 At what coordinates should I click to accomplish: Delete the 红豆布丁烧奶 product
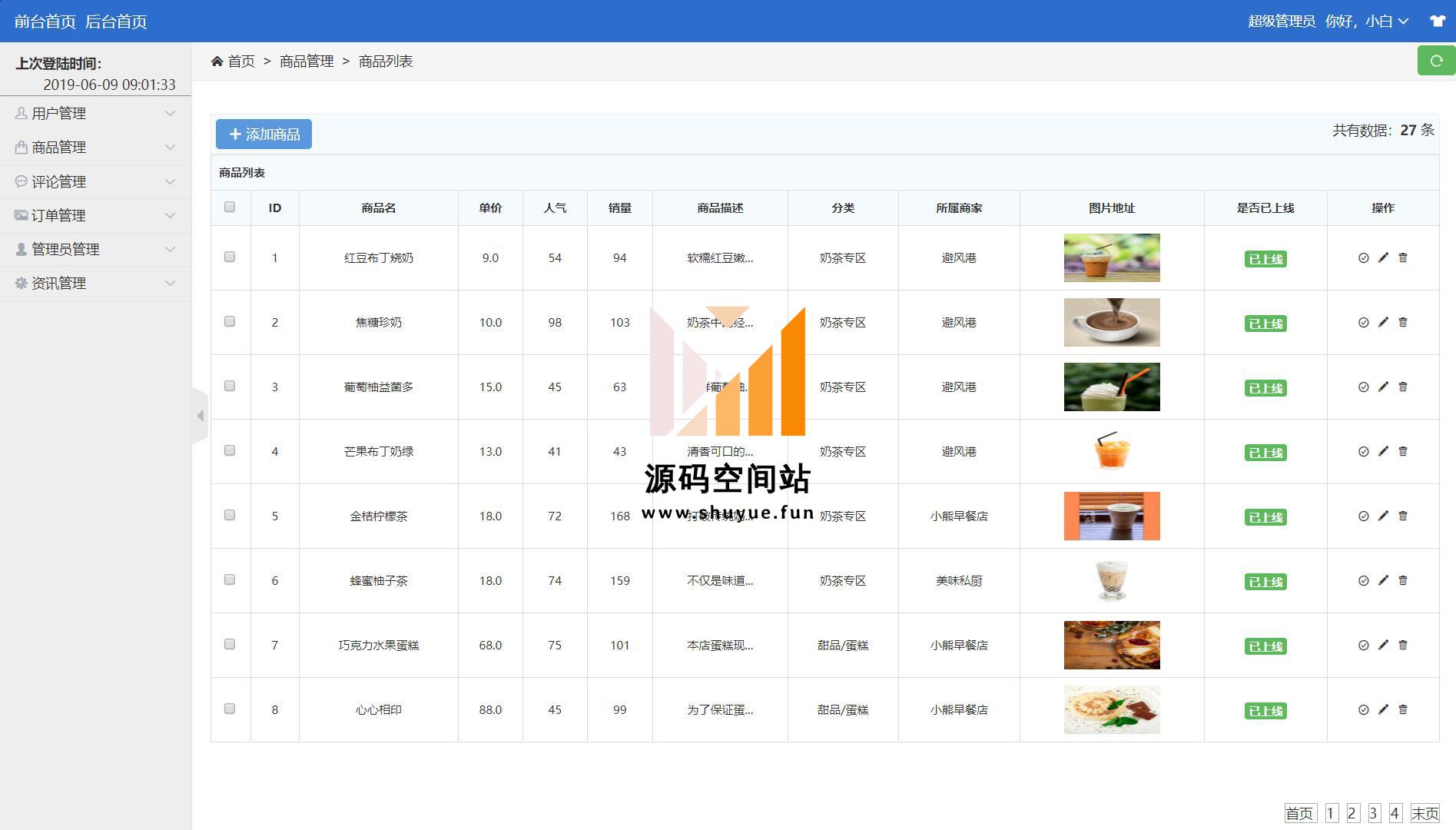point(1403,257)
